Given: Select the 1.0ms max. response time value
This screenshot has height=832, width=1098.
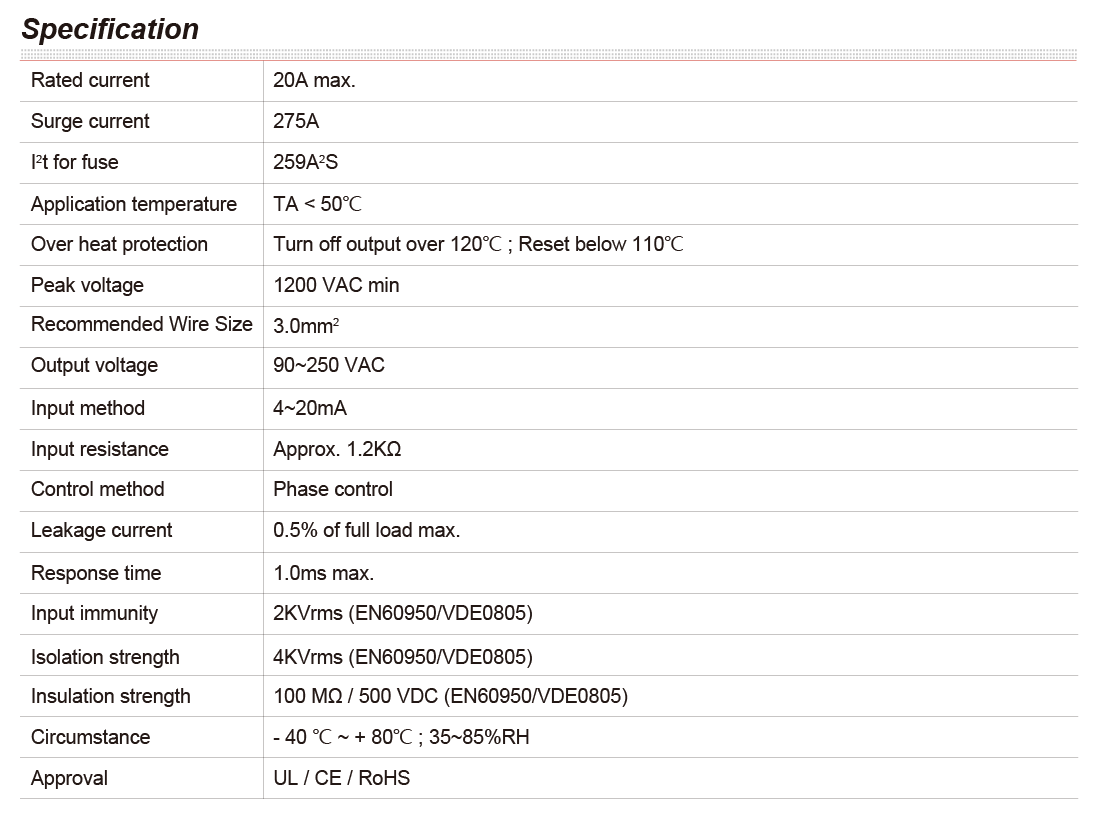Looking at the screenshot, I should pyautogui.click(x=323, y=573).
